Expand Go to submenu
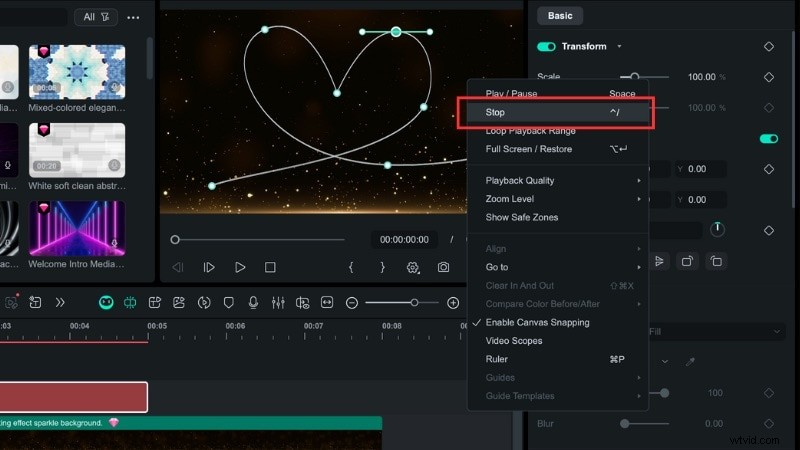This screenshot has width=800, height=450. tap(557, 267)
